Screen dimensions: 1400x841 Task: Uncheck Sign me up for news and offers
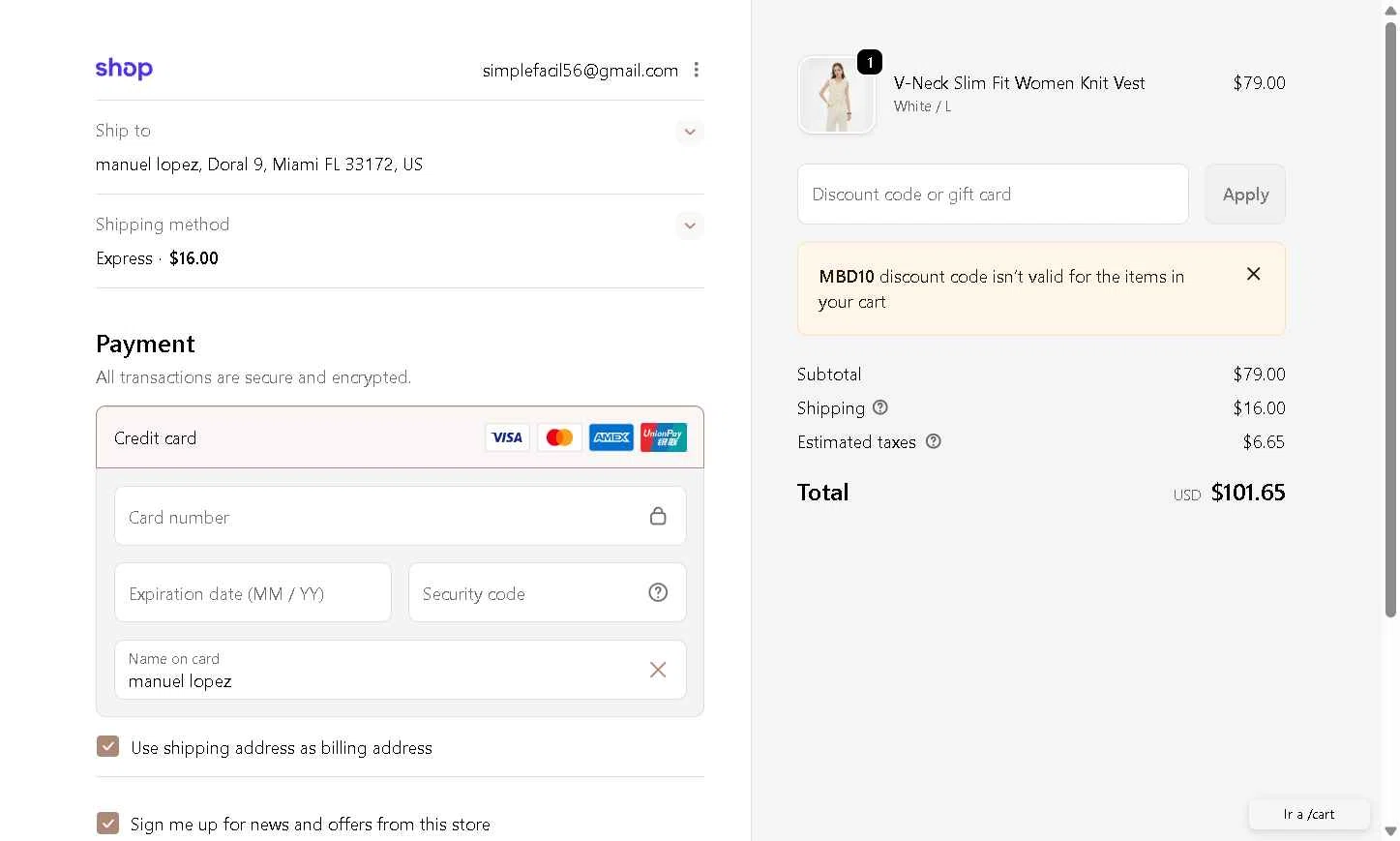pos(108,823)
